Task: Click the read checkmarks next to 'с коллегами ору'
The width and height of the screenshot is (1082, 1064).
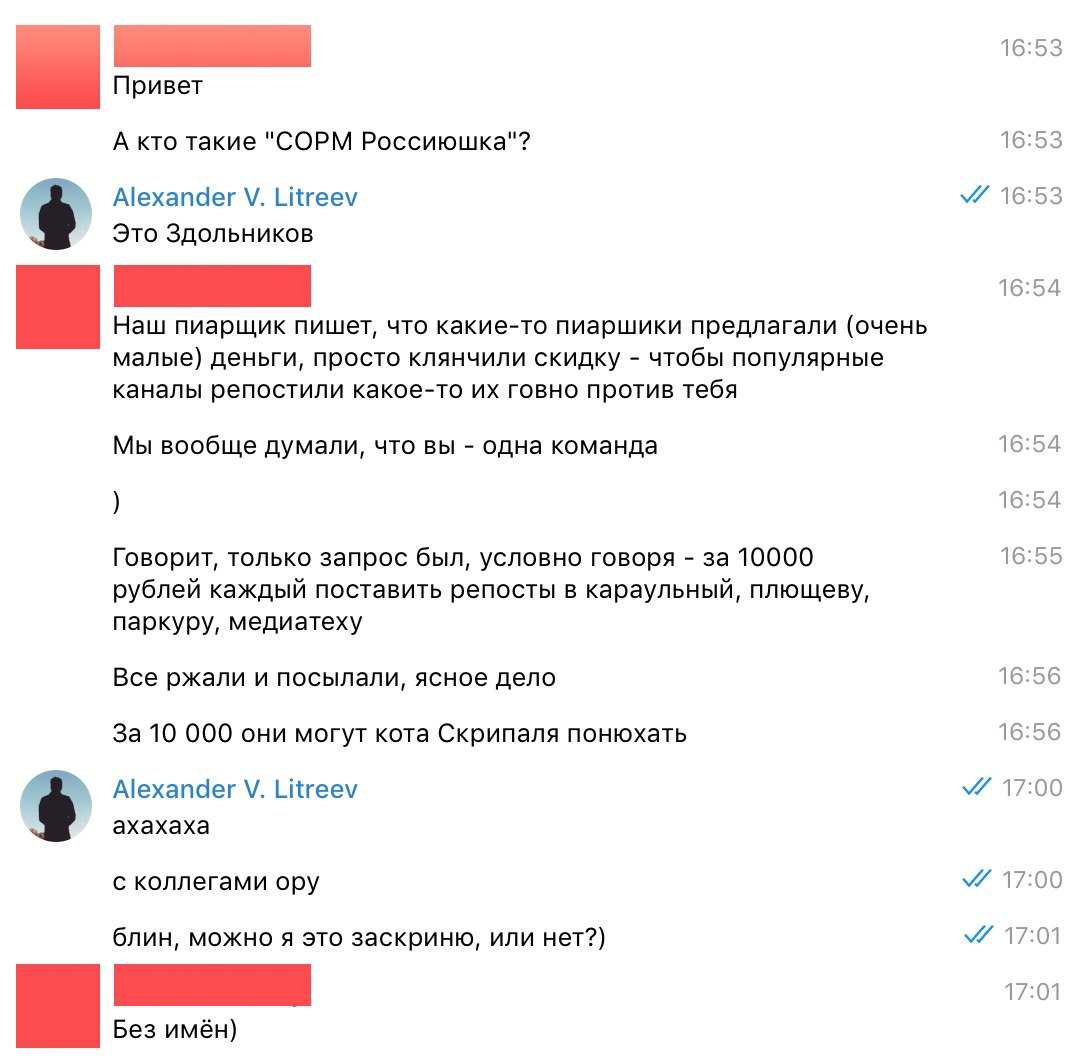Action: [976, 879]
